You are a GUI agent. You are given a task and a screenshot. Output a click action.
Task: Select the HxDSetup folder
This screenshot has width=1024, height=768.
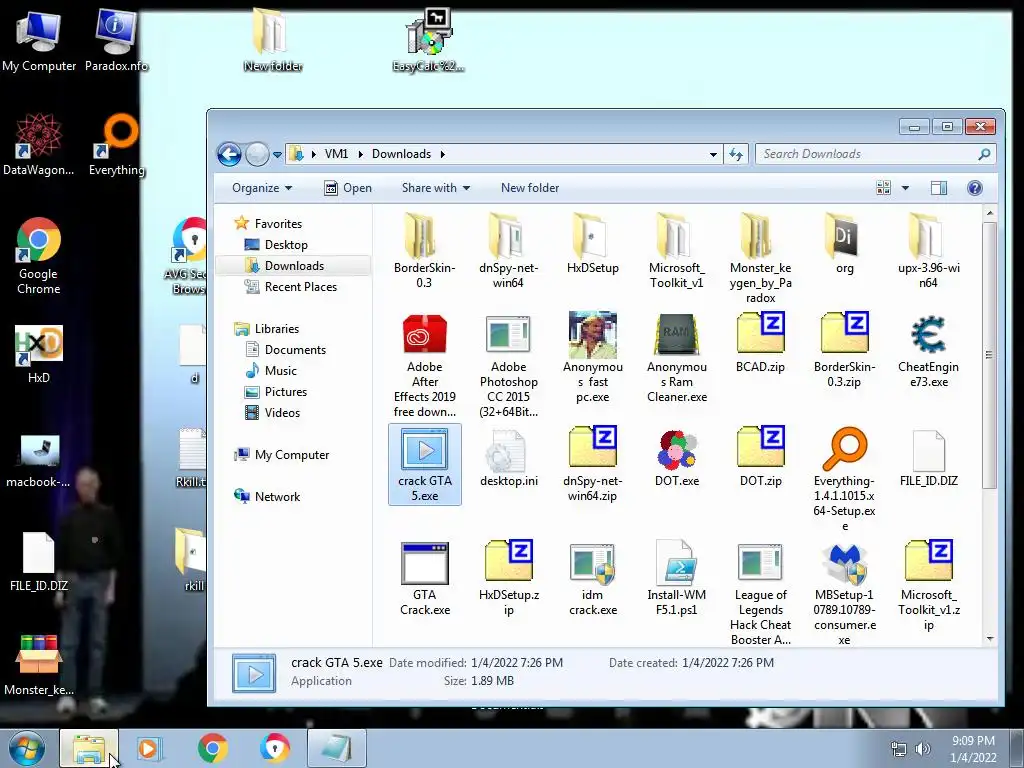(592, 244)
